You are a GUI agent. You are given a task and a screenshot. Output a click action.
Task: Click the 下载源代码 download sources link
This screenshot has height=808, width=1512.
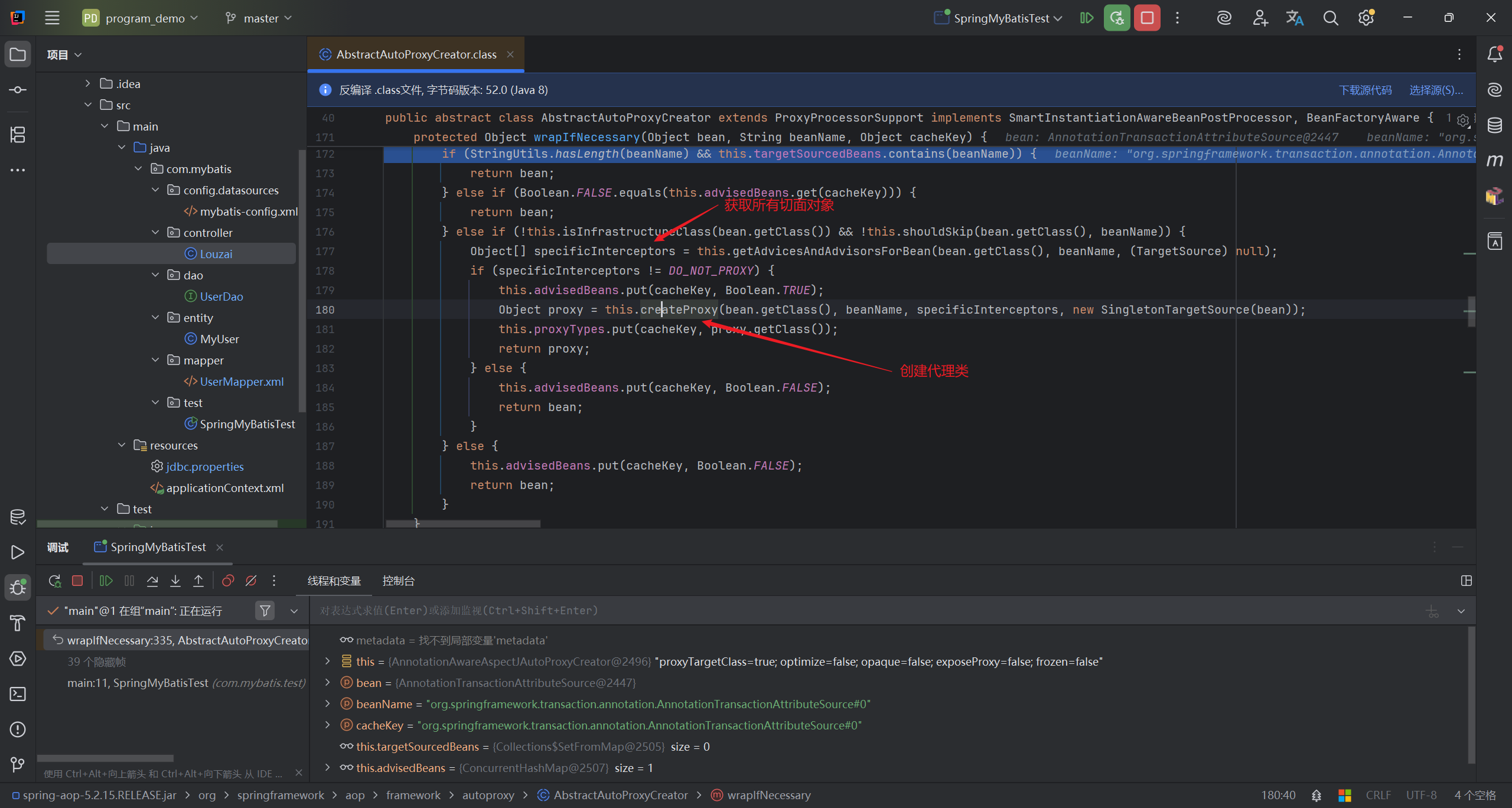1365,90
